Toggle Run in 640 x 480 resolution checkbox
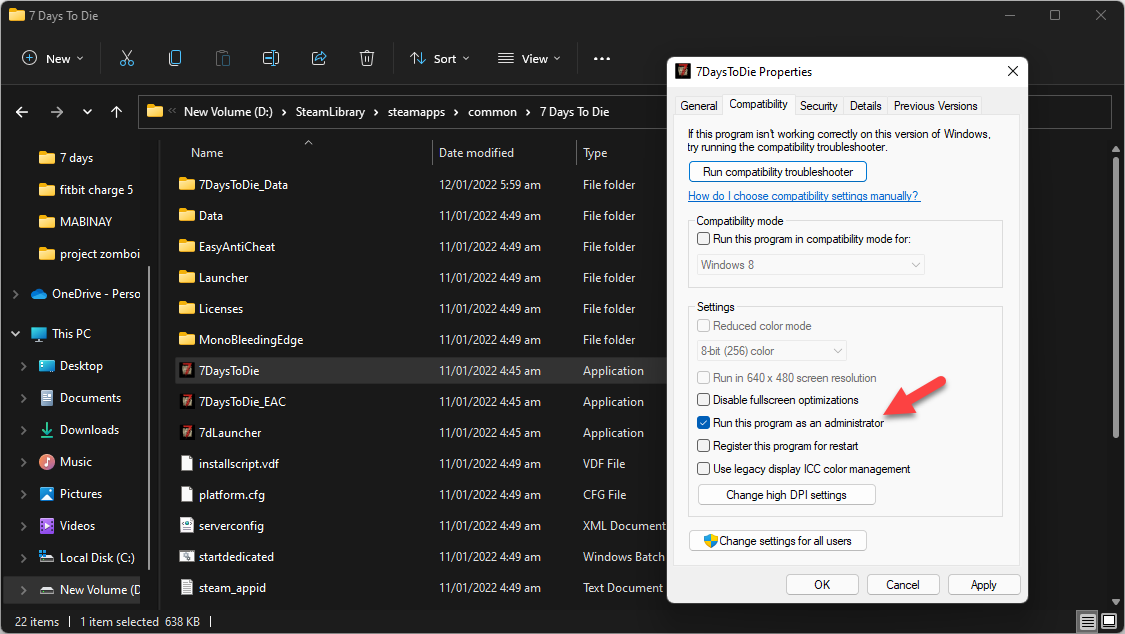The width and height of the screenshot is (1125, 634). [703, 377]
